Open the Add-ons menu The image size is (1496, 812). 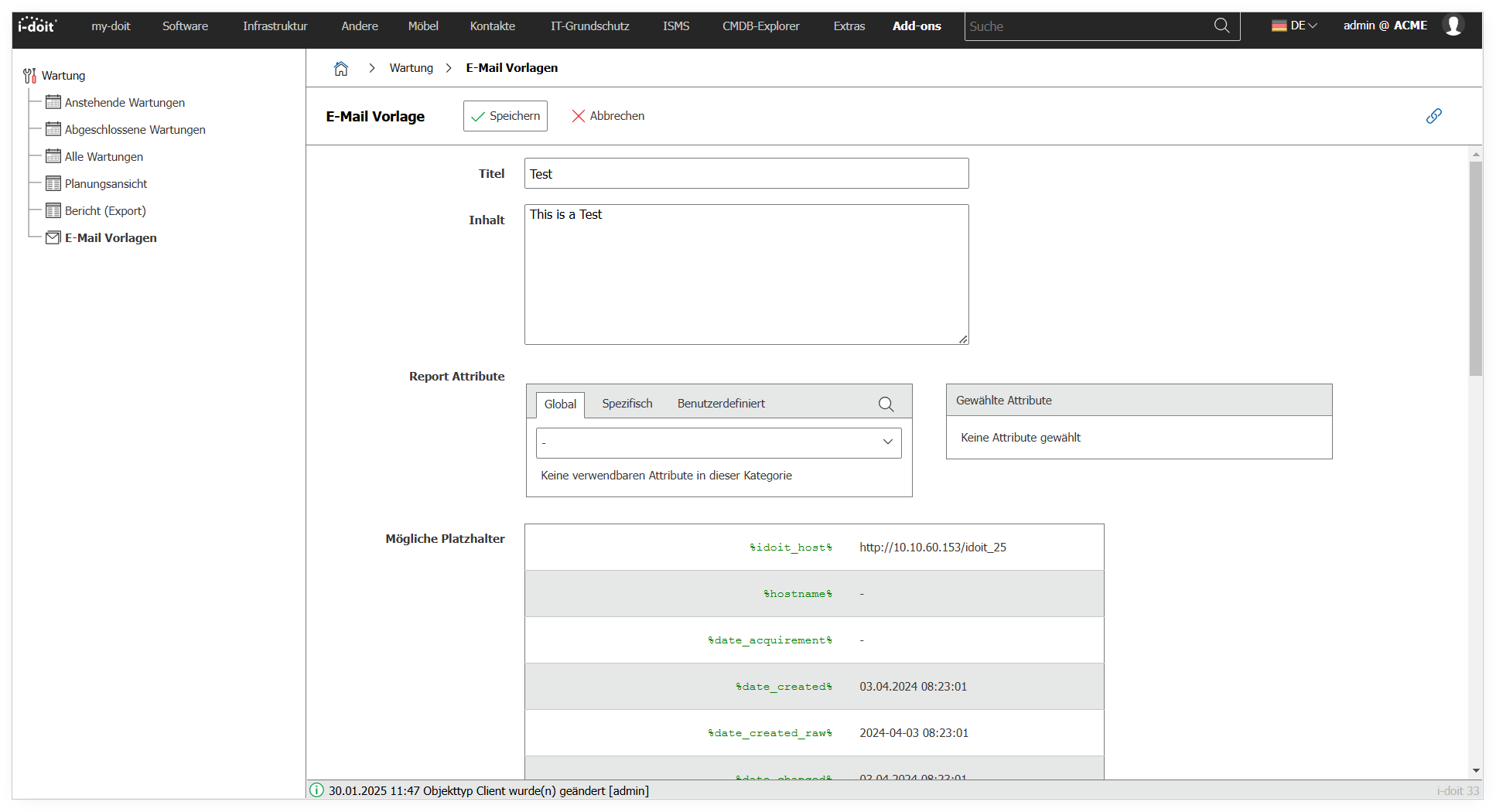tap(916, 26)
